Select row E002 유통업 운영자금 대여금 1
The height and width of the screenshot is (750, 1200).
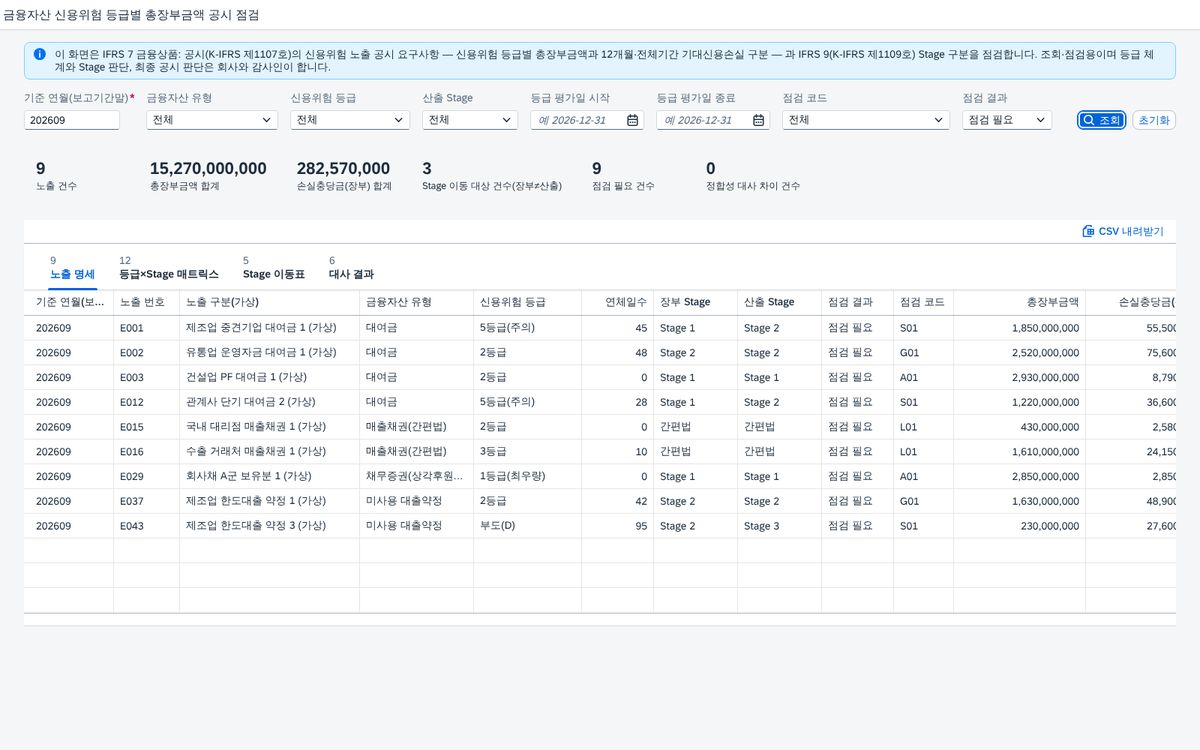[600, 353]
